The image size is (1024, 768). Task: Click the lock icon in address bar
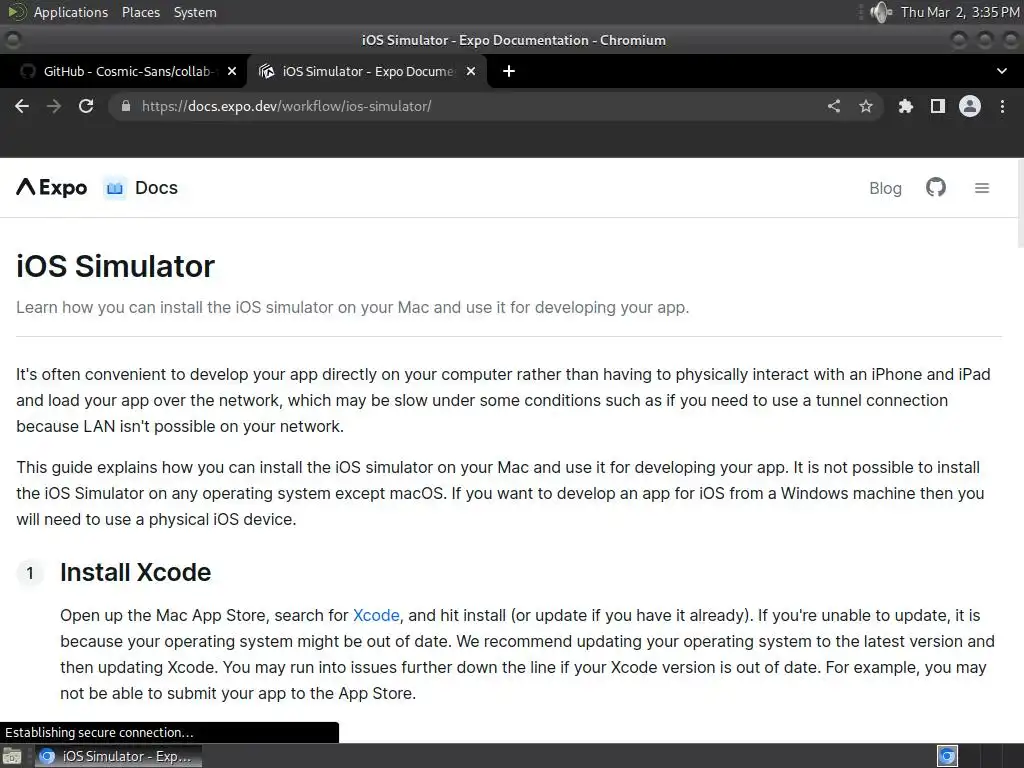point(126,106)
